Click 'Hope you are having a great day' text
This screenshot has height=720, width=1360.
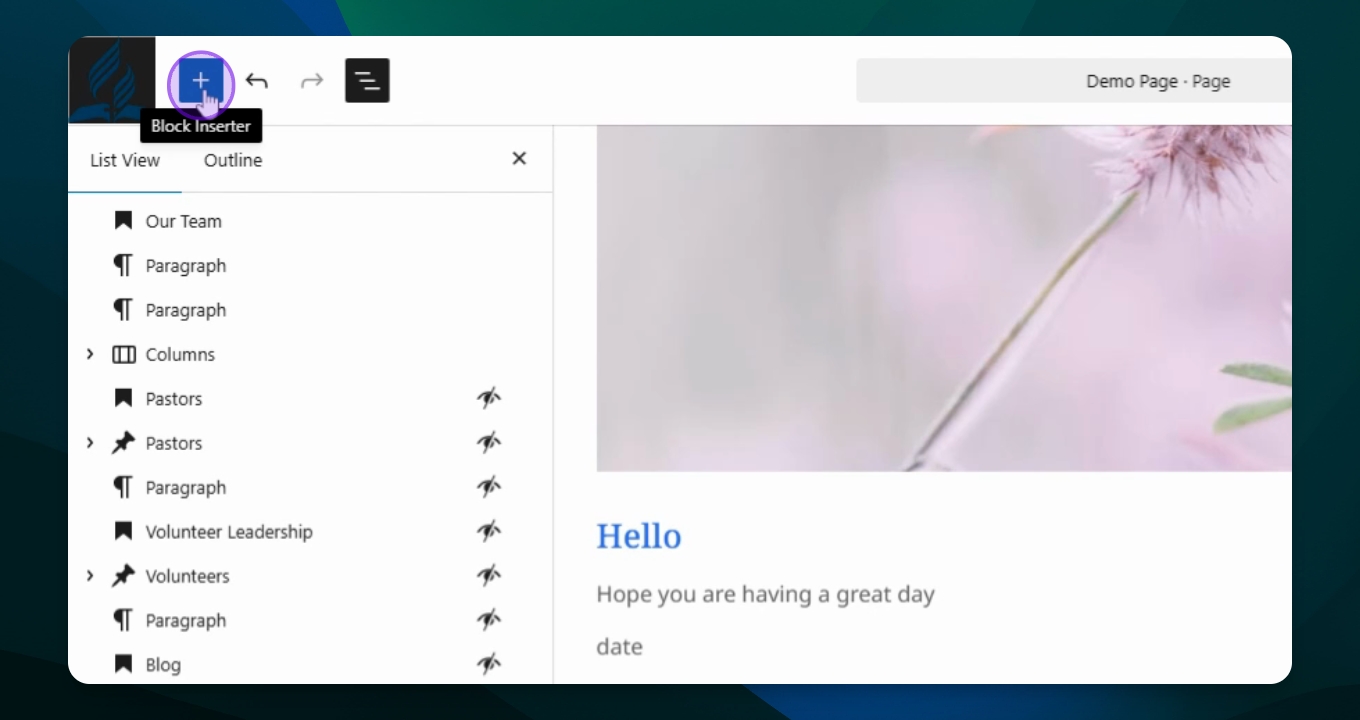(765, 594)
